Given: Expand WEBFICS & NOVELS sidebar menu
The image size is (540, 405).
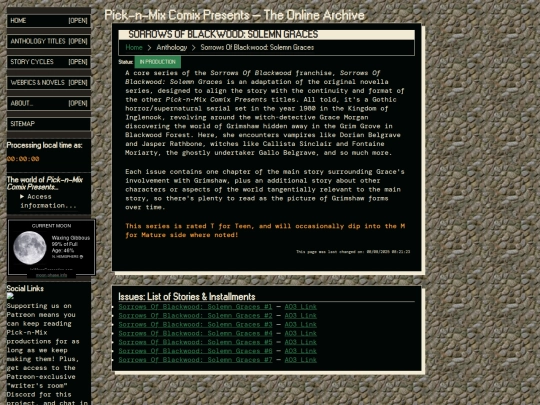Looking at the screenshot, I should click(x=49, y=83).
